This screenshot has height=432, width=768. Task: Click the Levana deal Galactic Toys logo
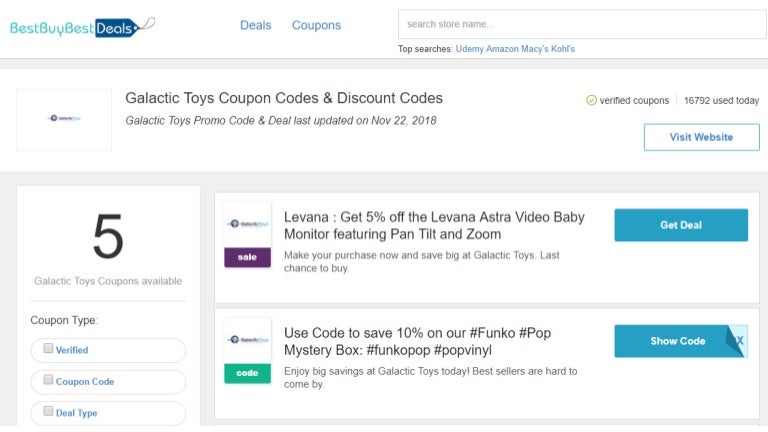pos(247,225)
